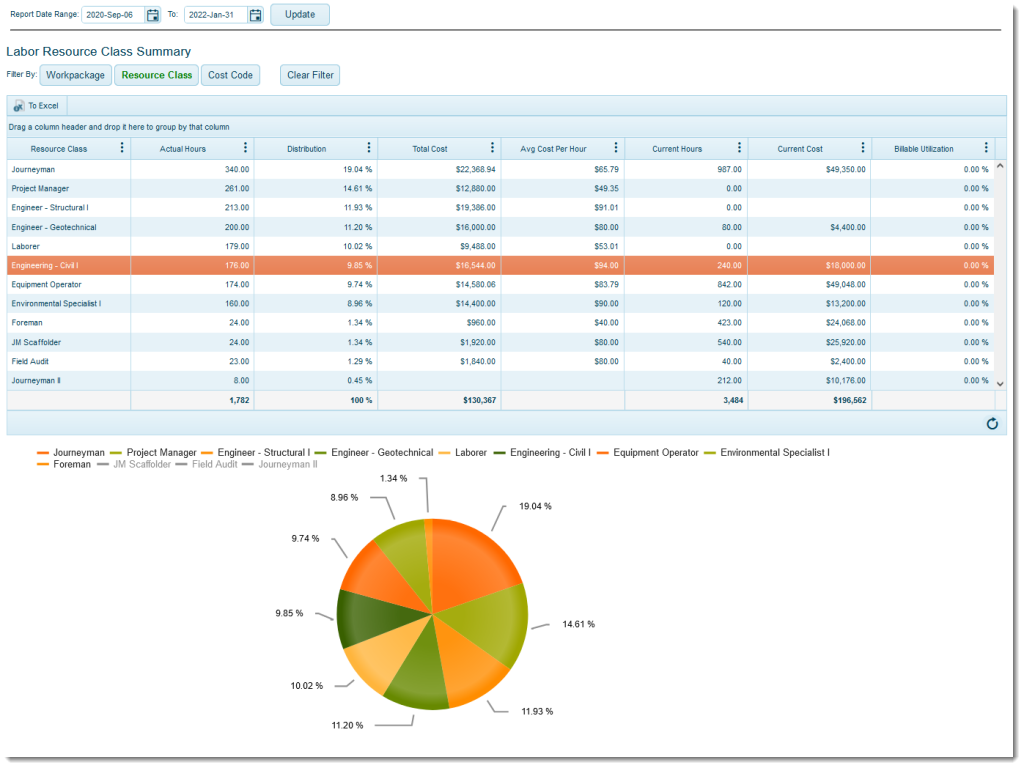
Task: Open the Distribution column menu
Action: [x=370, y=148]
